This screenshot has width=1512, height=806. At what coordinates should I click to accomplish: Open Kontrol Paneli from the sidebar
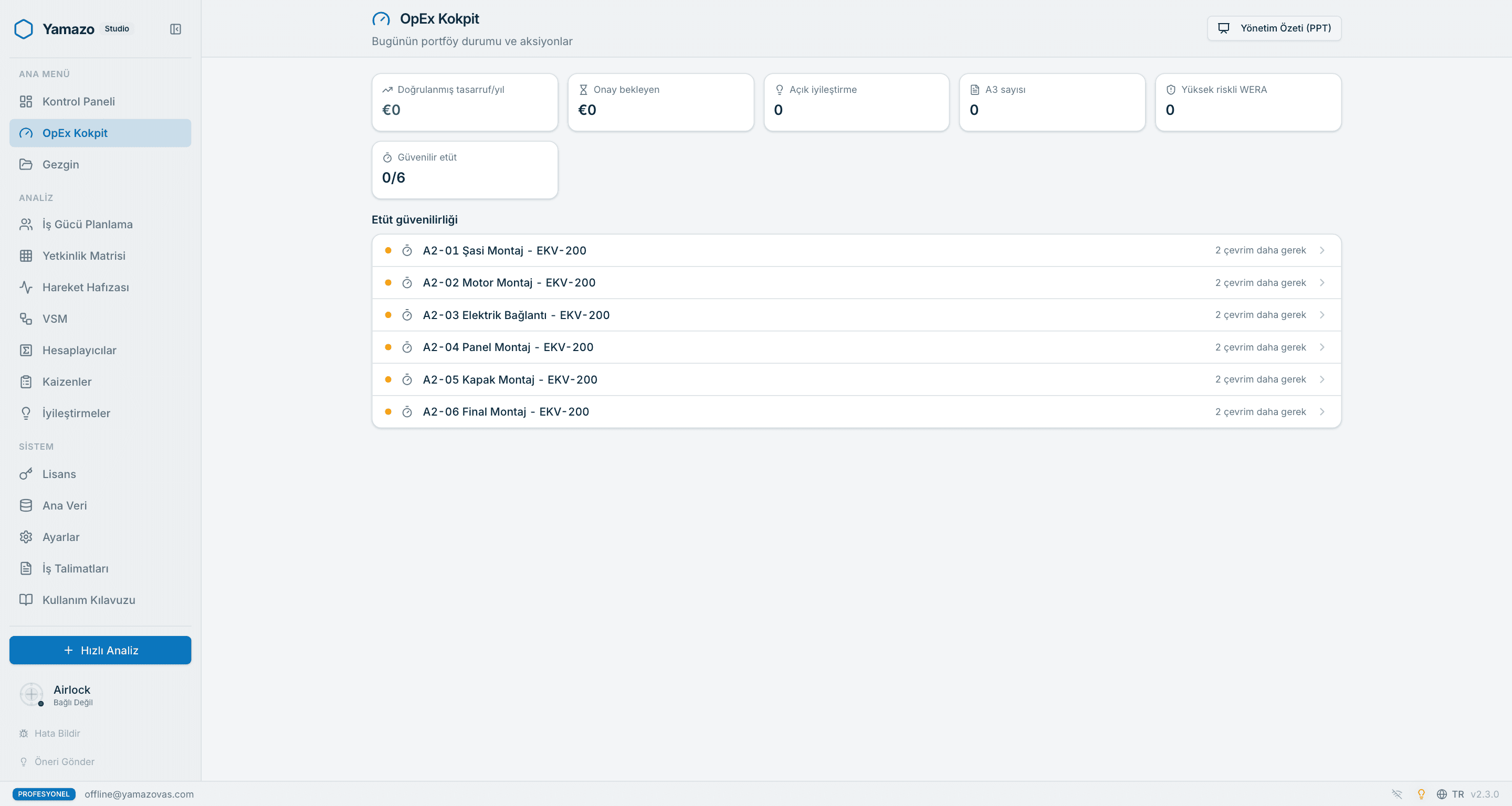pos(100,101)
